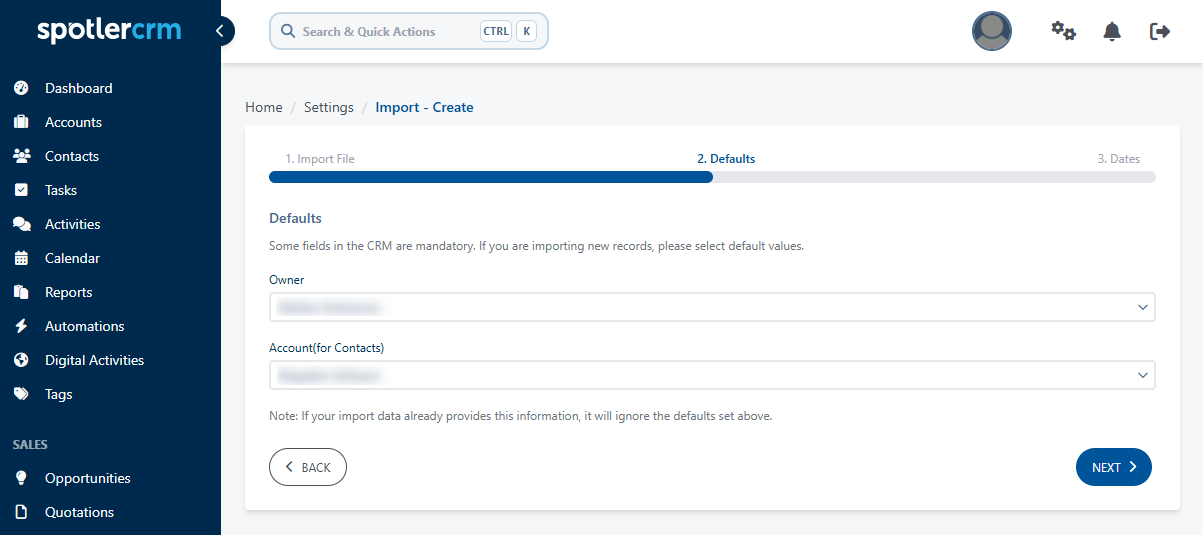This screenshot has height=535, width=1203.
Task: Click the CTRL key badge
Action: pos(496,31)
